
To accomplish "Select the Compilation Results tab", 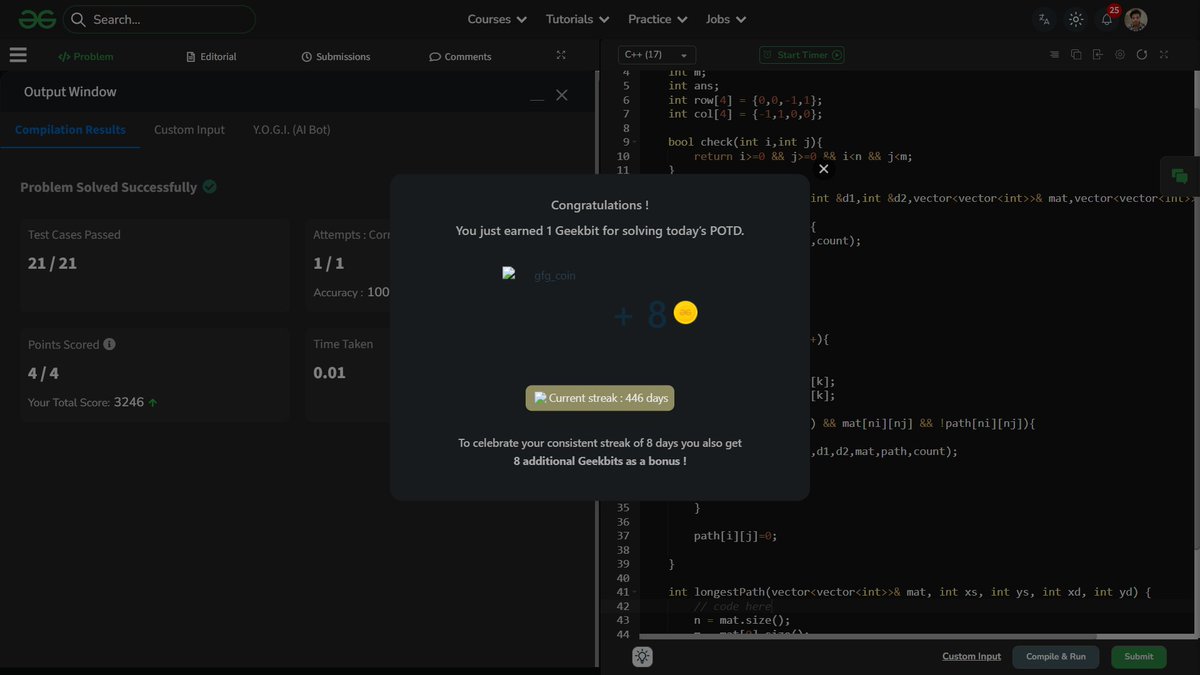I will [x=70, y=130].
